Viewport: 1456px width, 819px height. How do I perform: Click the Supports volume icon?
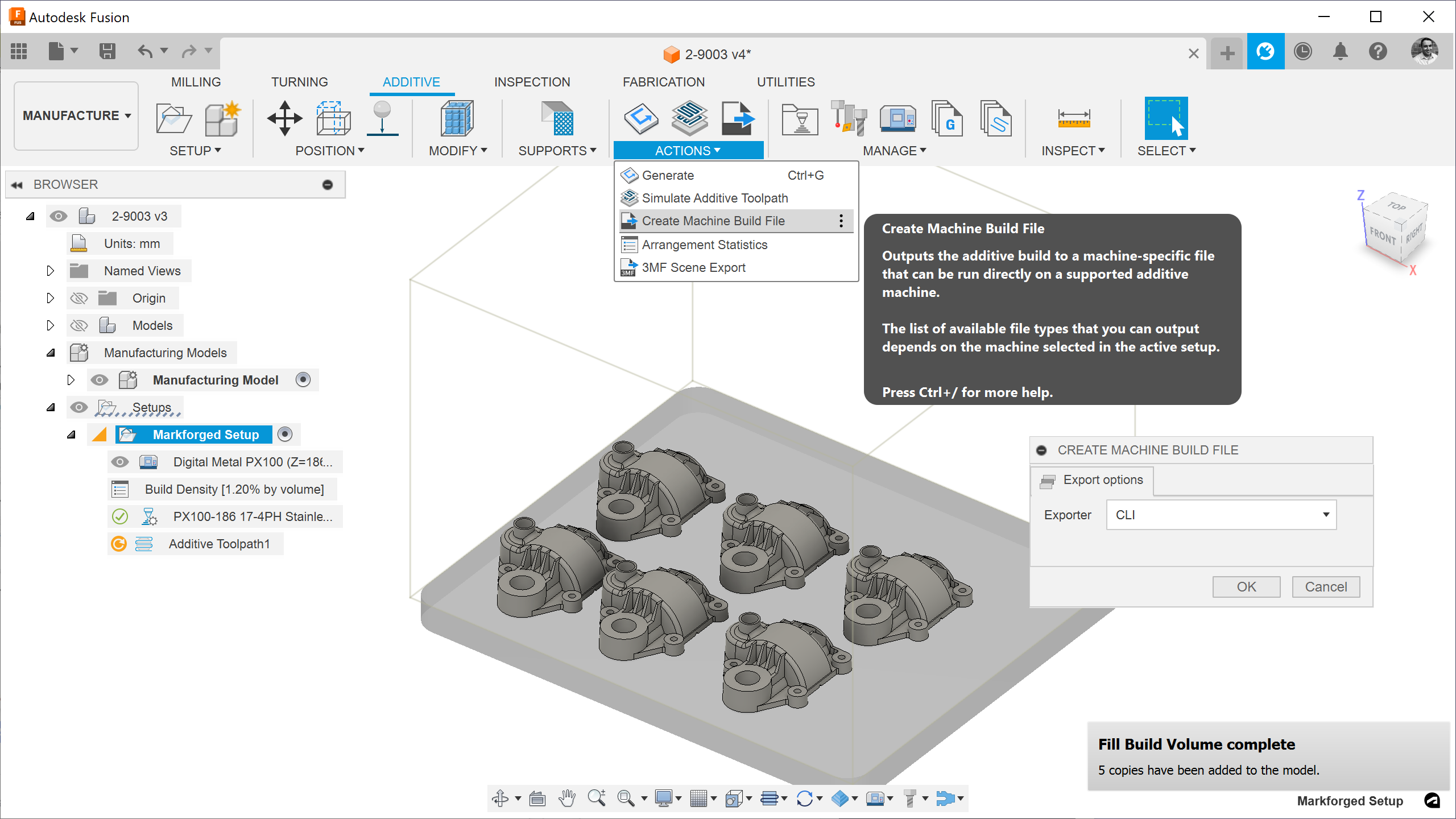557,118
